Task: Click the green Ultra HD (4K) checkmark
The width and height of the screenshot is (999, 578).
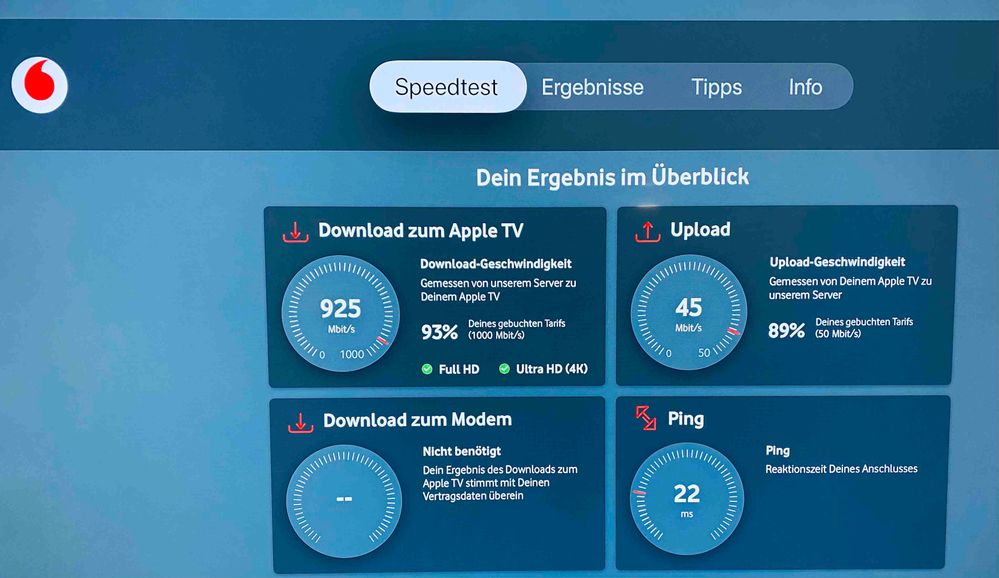Action: tap(504, 368)
